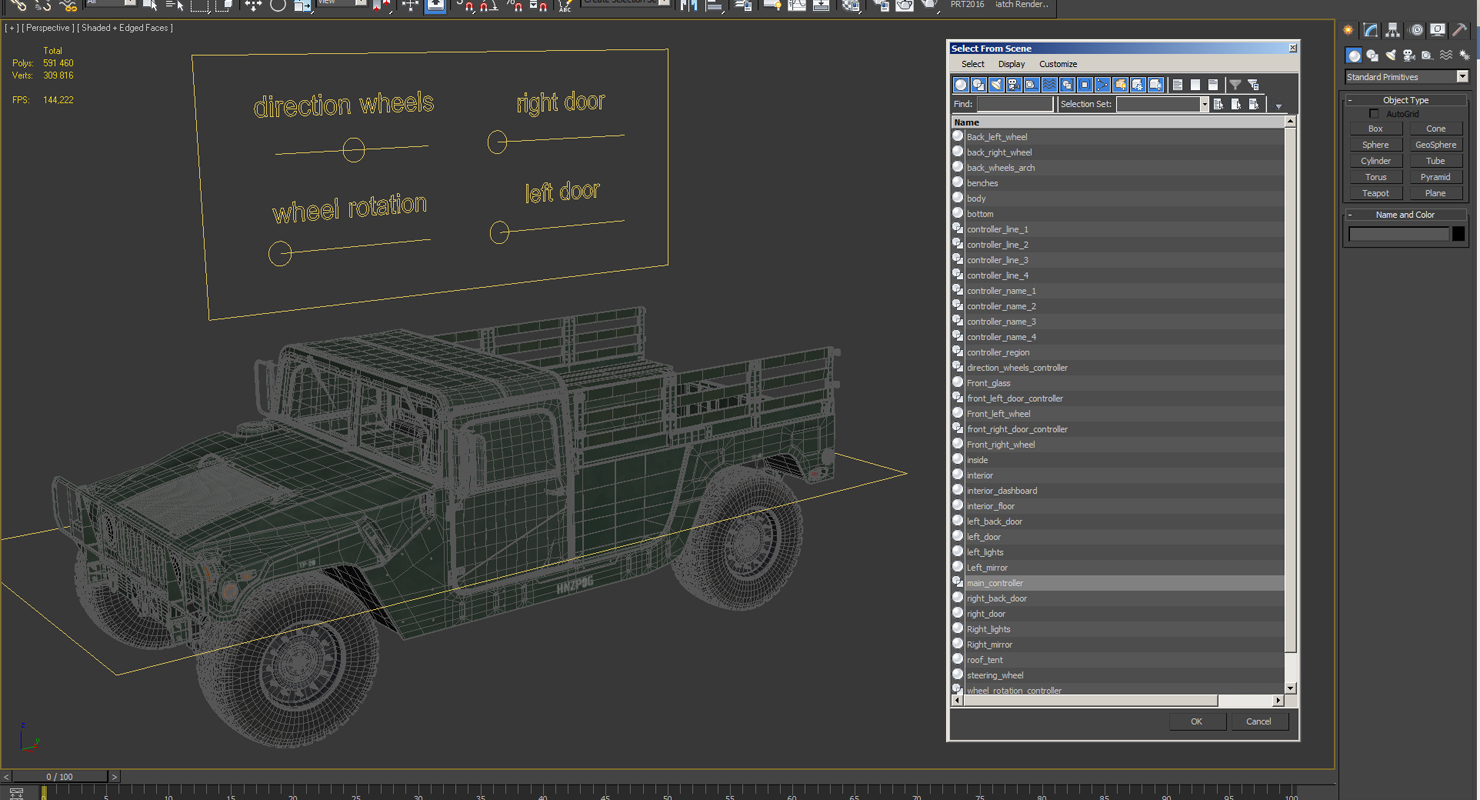
Task: Click the down arrow of the list's vertical scrollbar
Action: pyautogui.click(x=1290, y=688)
